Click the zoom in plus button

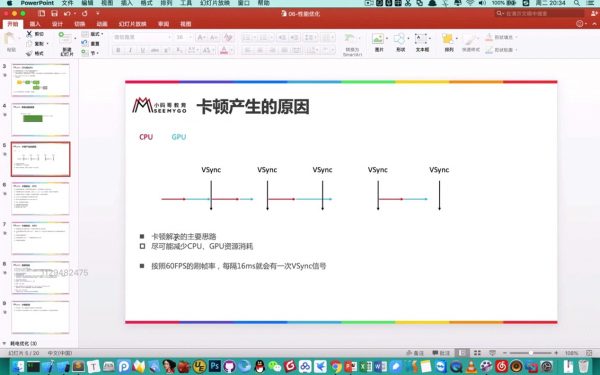(556, 353)
